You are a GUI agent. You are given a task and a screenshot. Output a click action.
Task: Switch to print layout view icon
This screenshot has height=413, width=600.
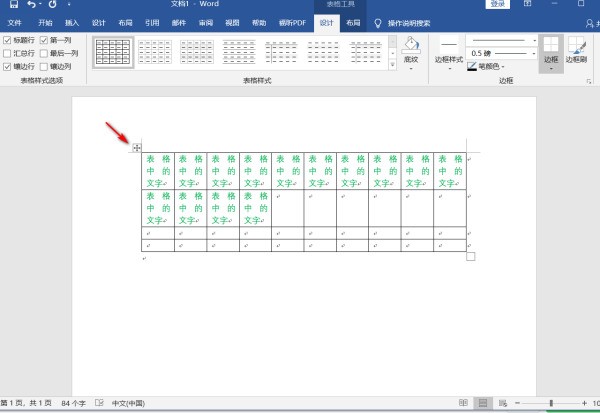click(483, 403)
